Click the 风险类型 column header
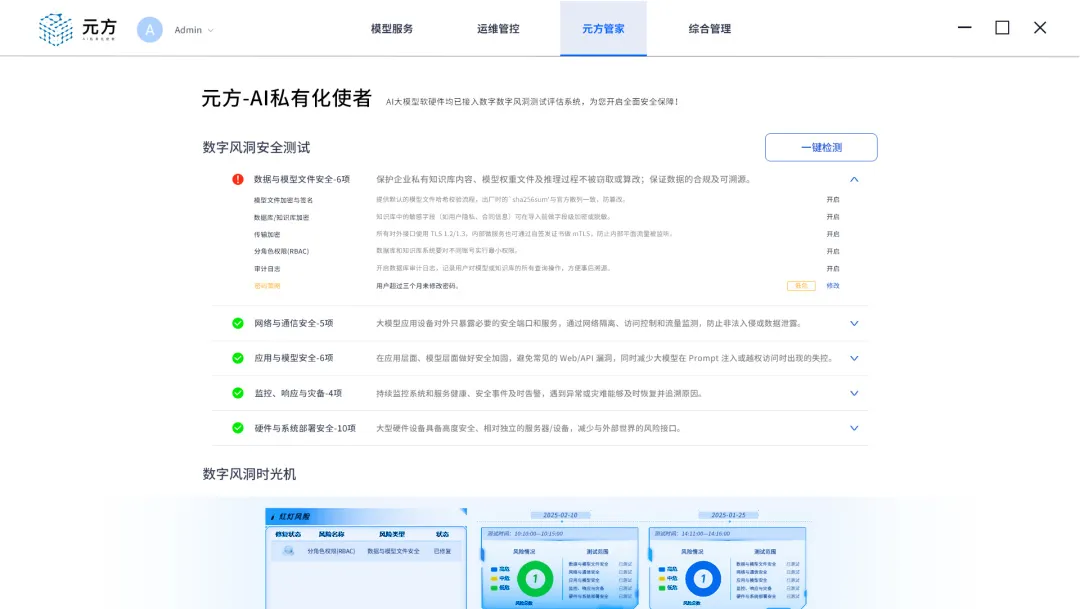The width and height of the screenshot is (1080, 609). click(392, 534)
